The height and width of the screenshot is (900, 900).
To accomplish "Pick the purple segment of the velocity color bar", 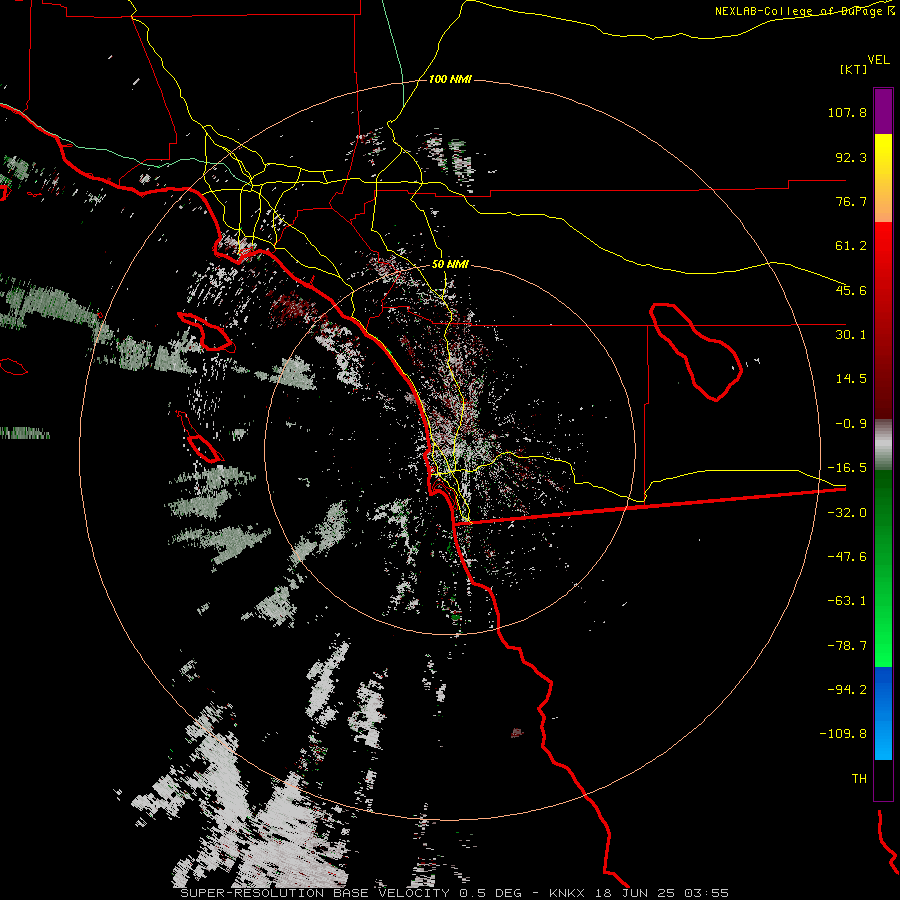I will click(x=883, y=111).
